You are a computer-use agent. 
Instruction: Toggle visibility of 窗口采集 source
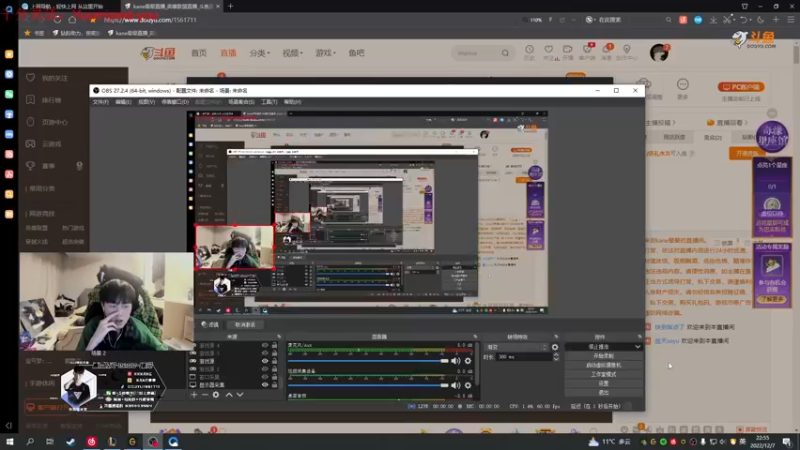pos(265,377)
